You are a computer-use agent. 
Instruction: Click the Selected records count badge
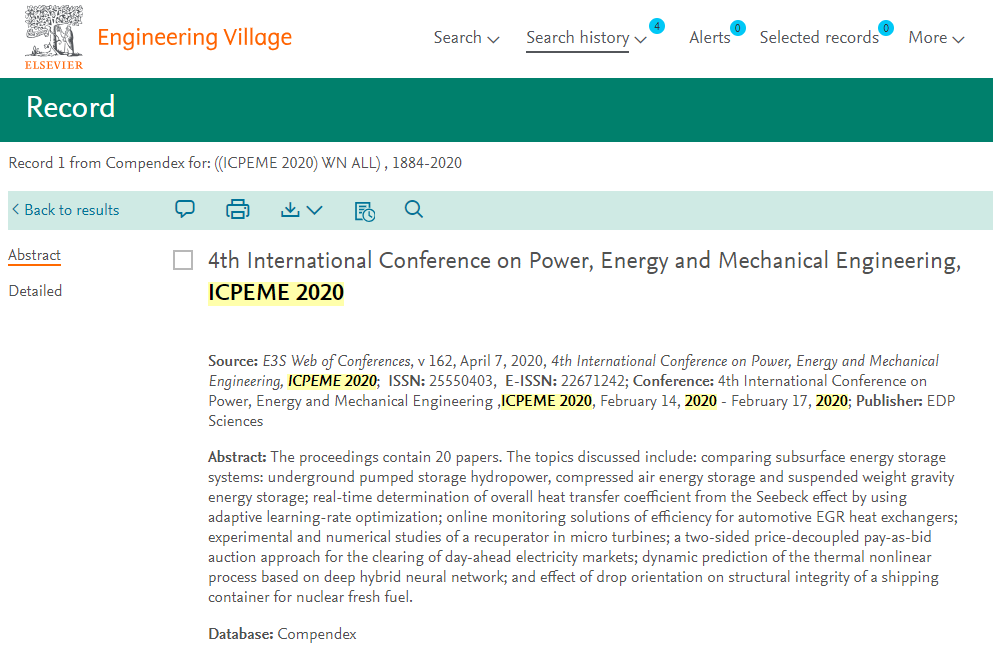[885, 28]
